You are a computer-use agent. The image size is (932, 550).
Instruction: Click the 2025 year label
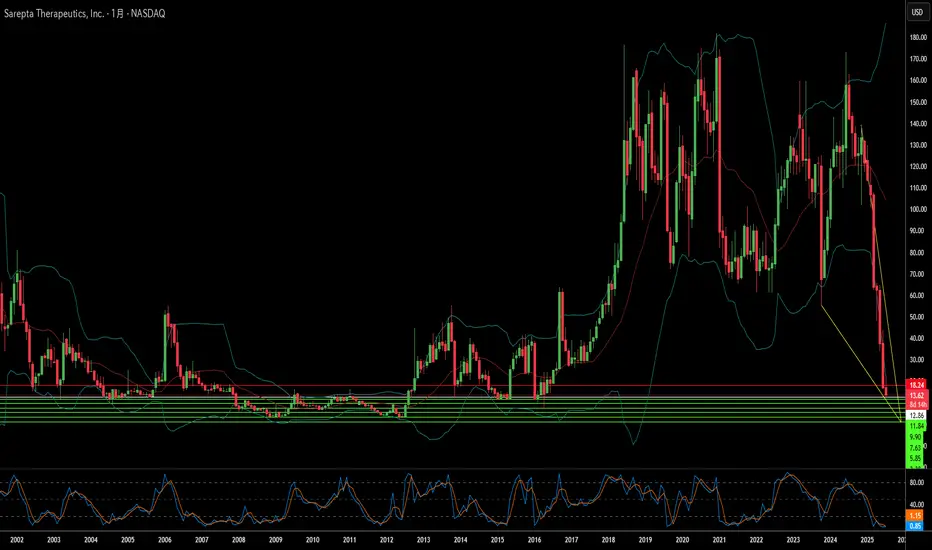(867, 540)
